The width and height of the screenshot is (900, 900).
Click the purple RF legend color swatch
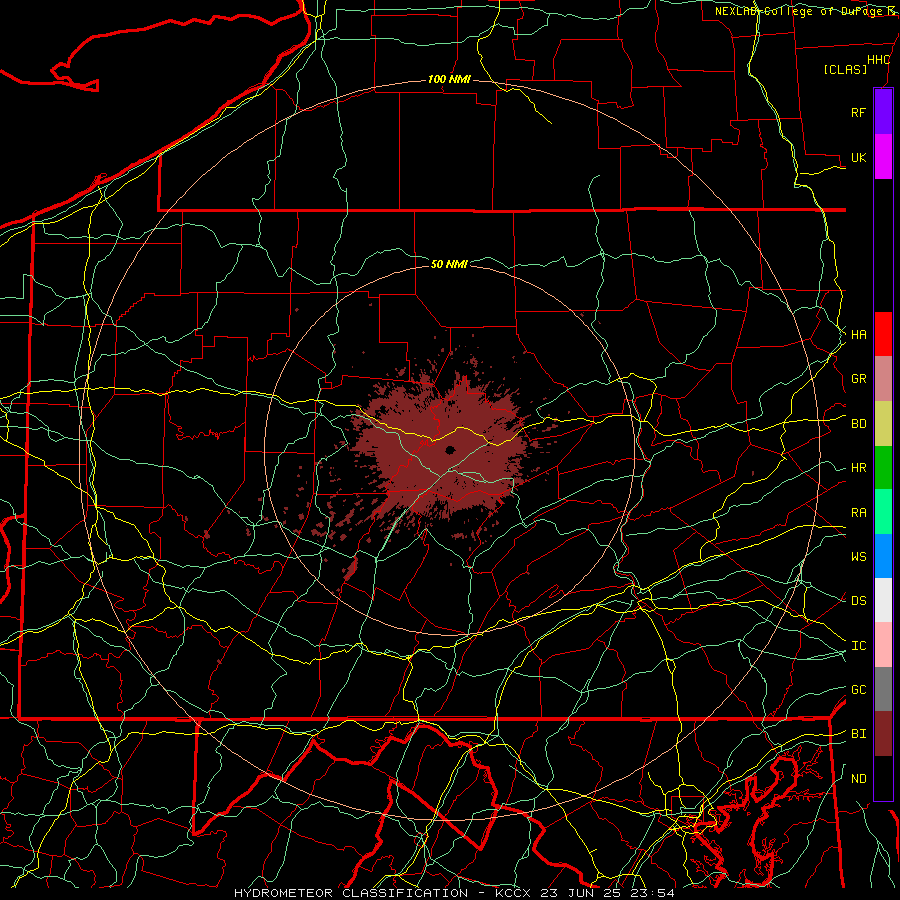(883, 112)
